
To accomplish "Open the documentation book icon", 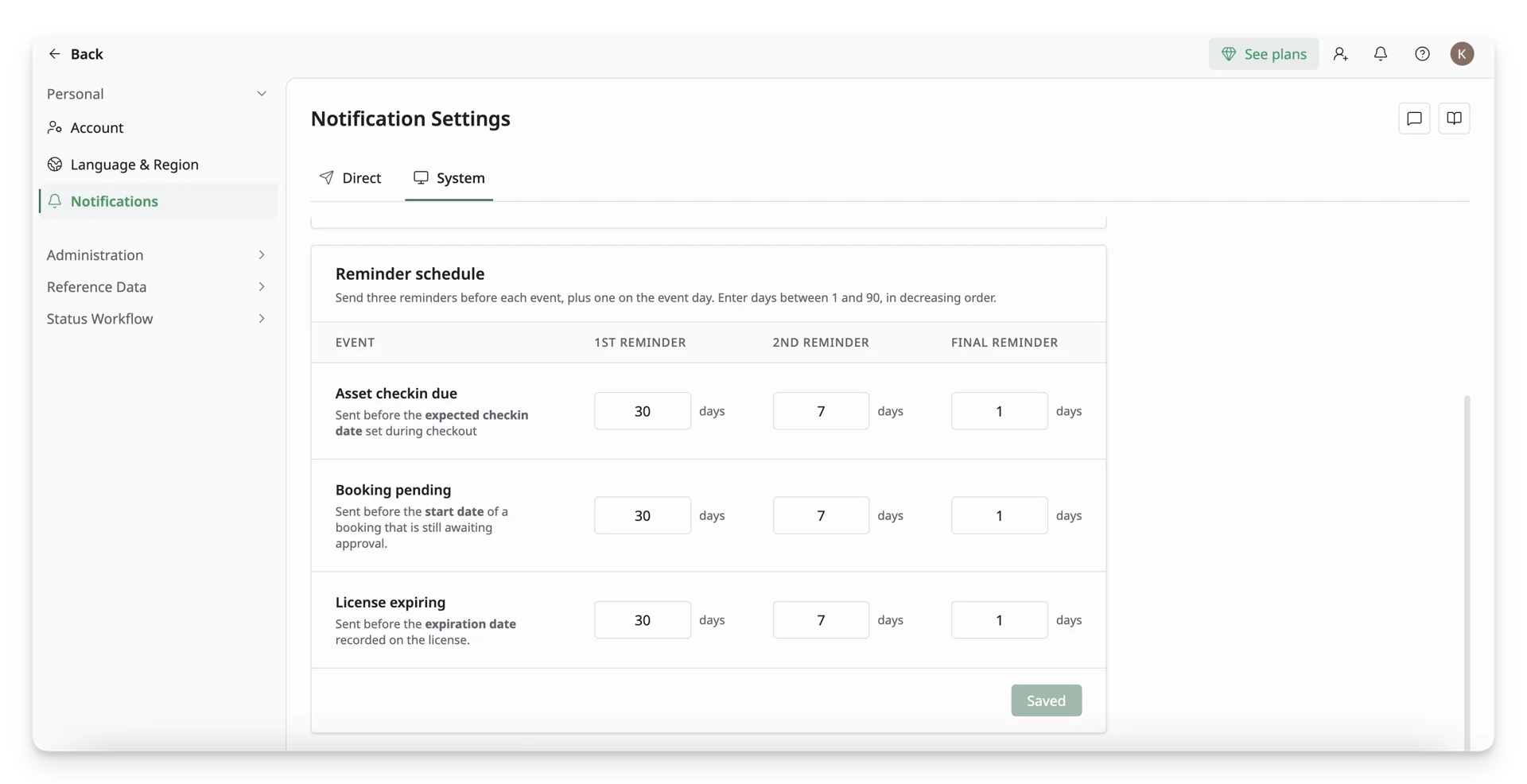I will tap(1454, 118).
